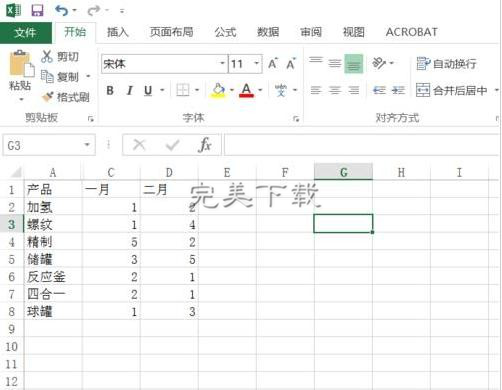502x390 pixels.
Task: Click the 二月 header cell
Action: tap(169, 190)
